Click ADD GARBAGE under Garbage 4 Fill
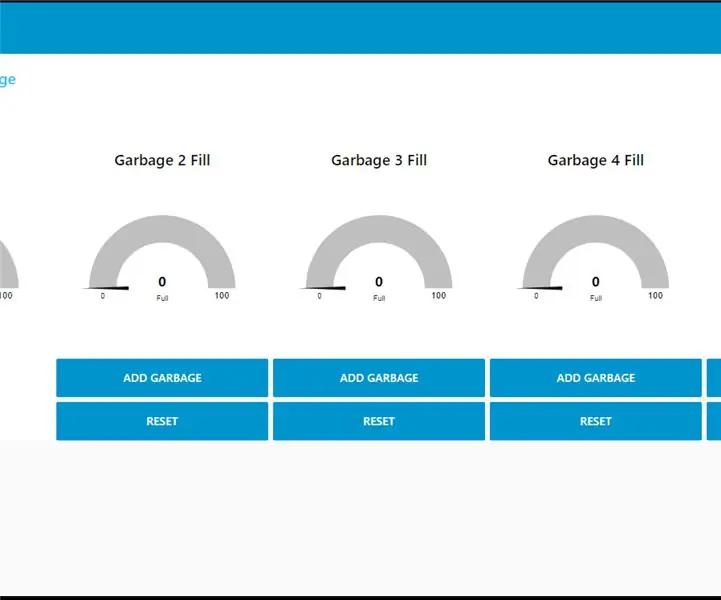Viewport: 721px width, 600px height. point(595,378)
